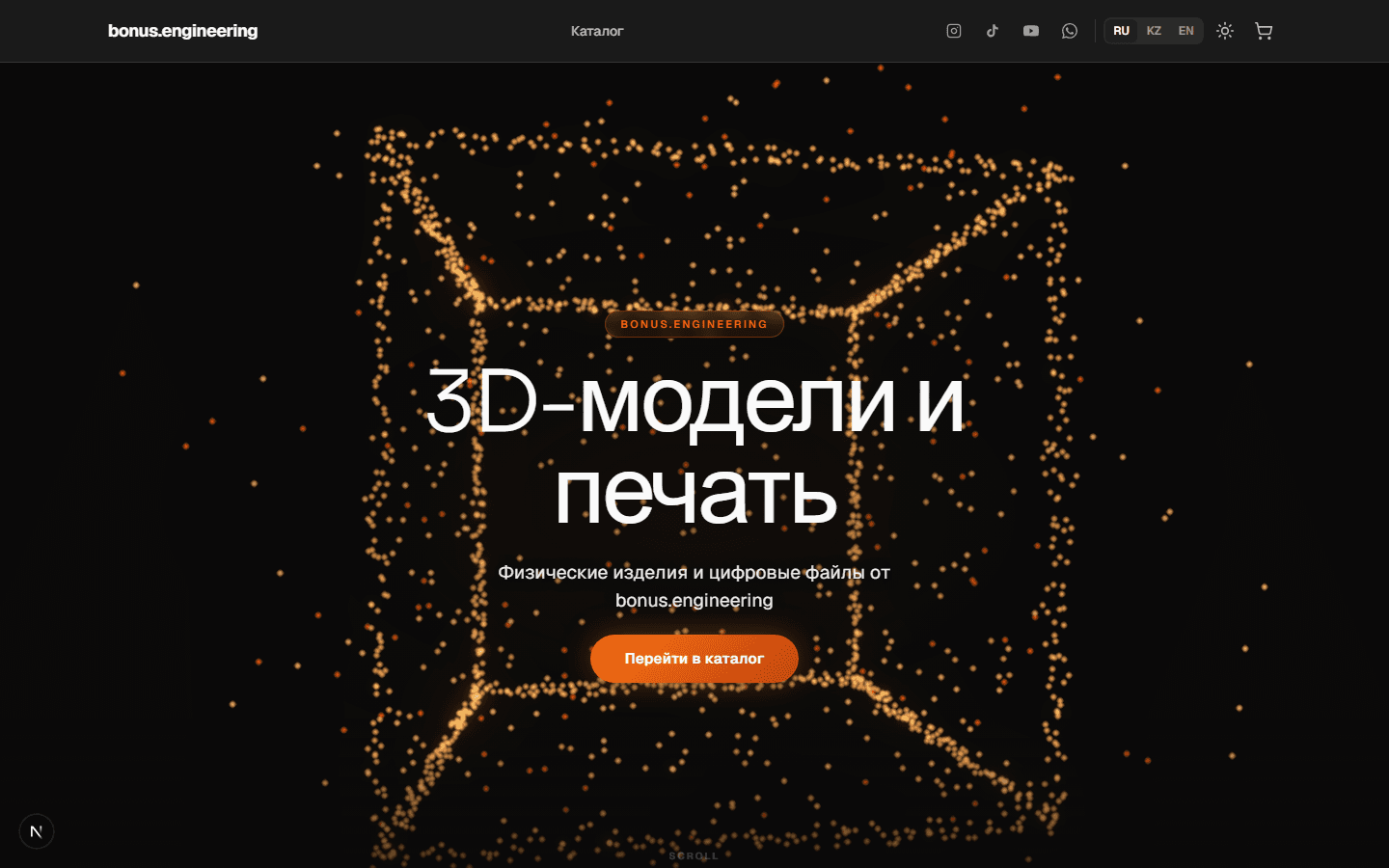1389x868 pixels.
Task: Click the Физические изделия subtitle text
Action: point(694,586)
